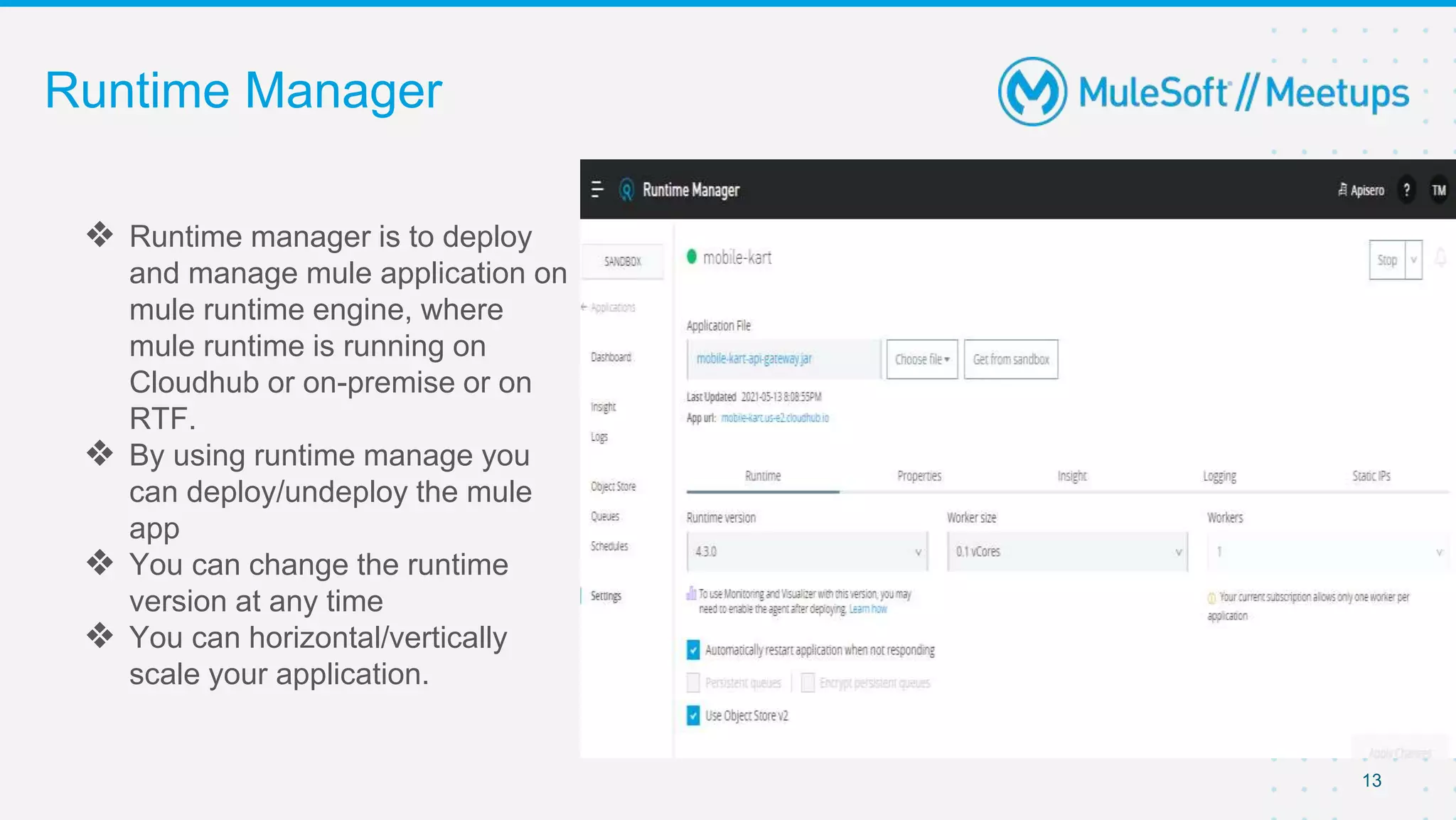
Task: Switch to the Logging tab
Action: 1220,476
